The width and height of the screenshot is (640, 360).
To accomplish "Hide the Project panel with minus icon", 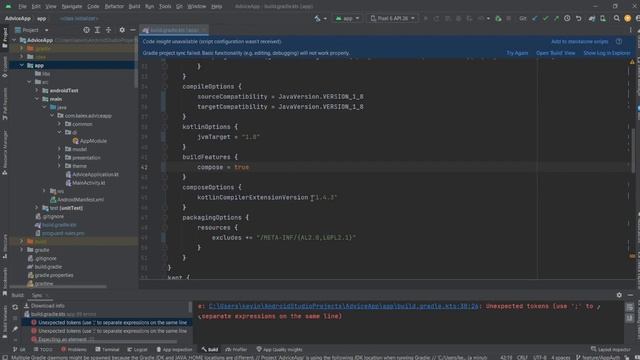I will click(x=133, y=30).
